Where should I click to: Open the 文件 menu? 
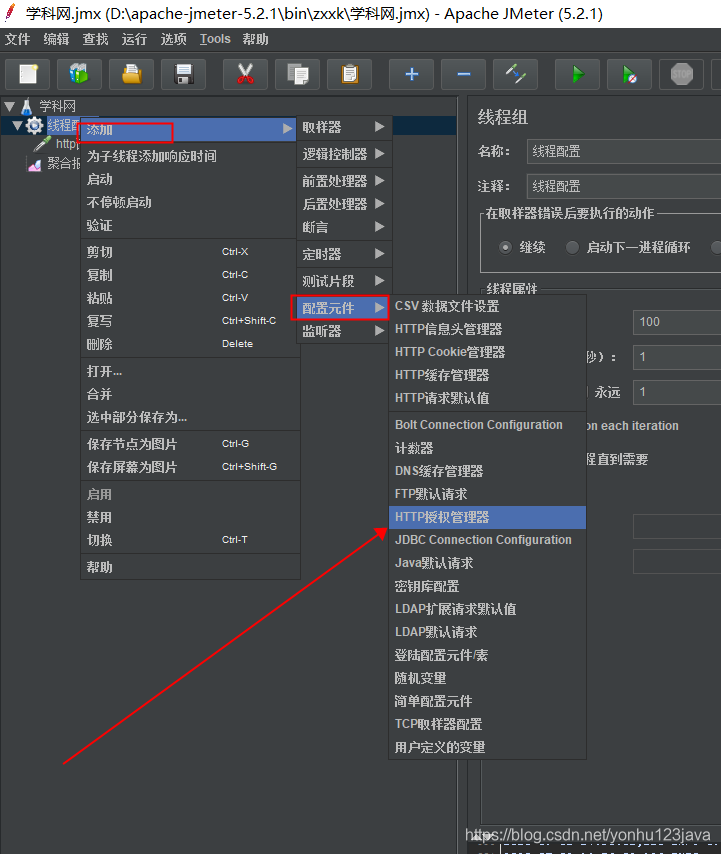coord(17,39)
